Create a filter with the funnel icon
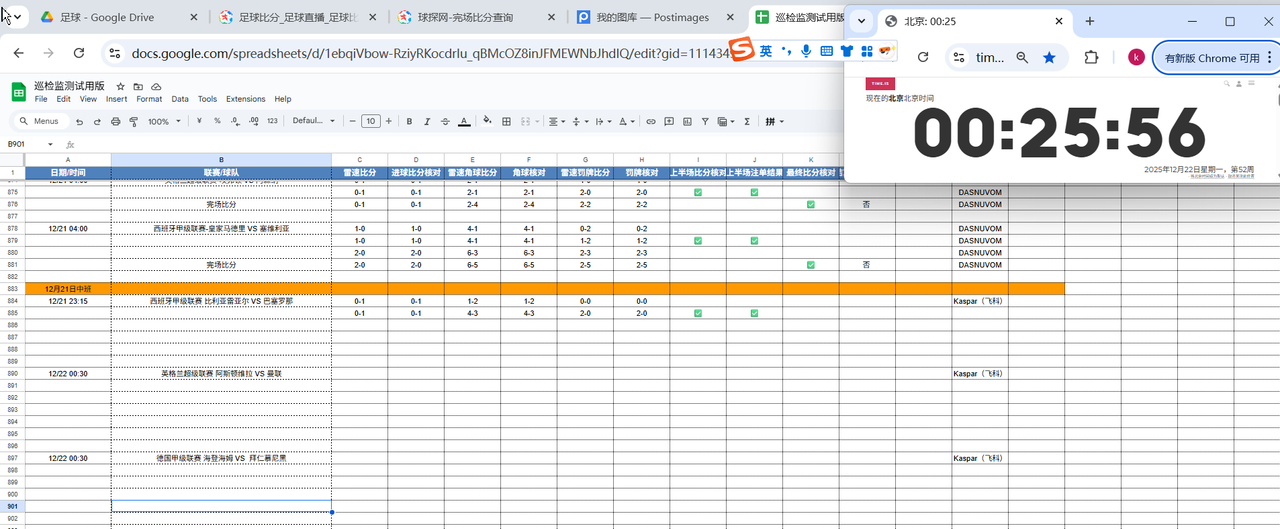Image resolution: width=1280 pixels, height=529 pixels. (x=705, y=121)
